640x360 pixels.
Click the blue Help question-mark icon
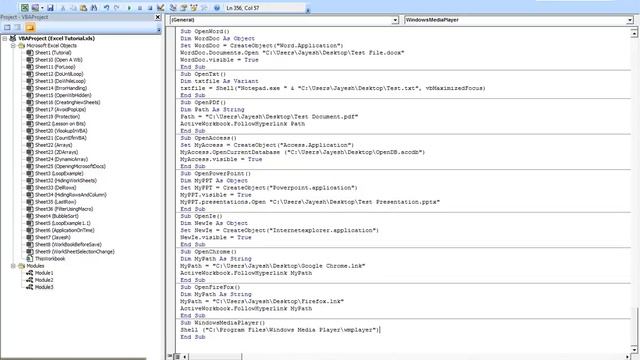point(217,8)
